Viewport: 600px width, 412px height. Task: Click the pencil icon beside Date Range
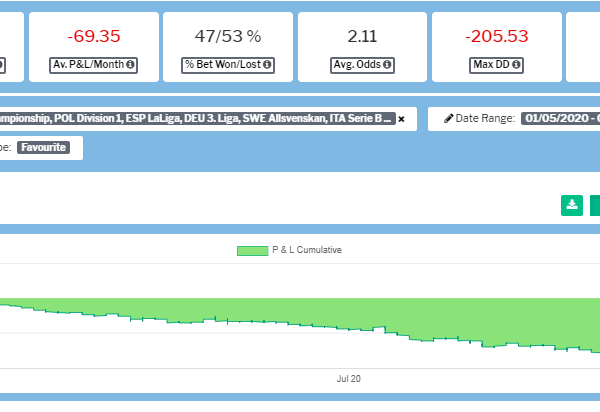point(448,119)
